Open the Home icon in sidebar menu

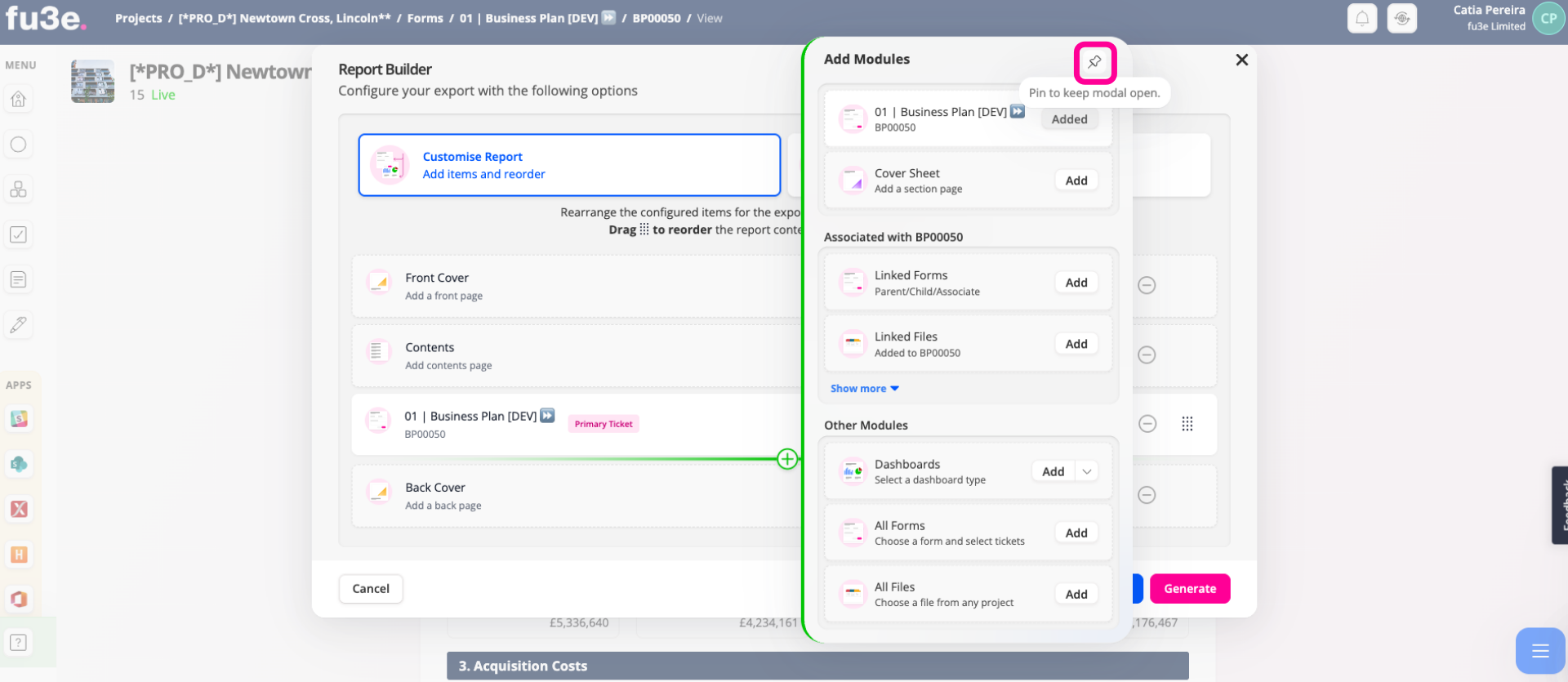pyautogui.click(x=18, y=100)
